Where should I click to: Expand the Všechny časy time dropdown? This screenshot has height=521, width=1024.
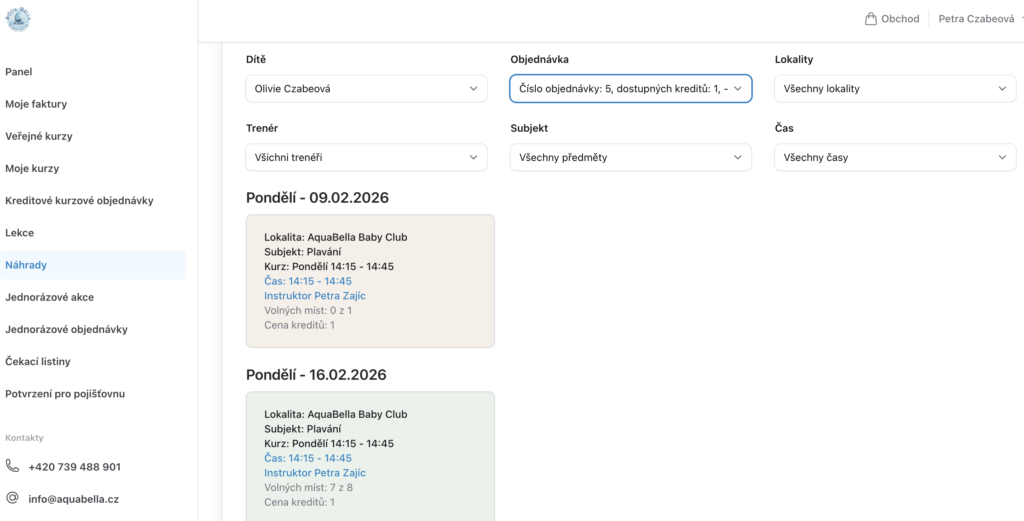[895, 157]
